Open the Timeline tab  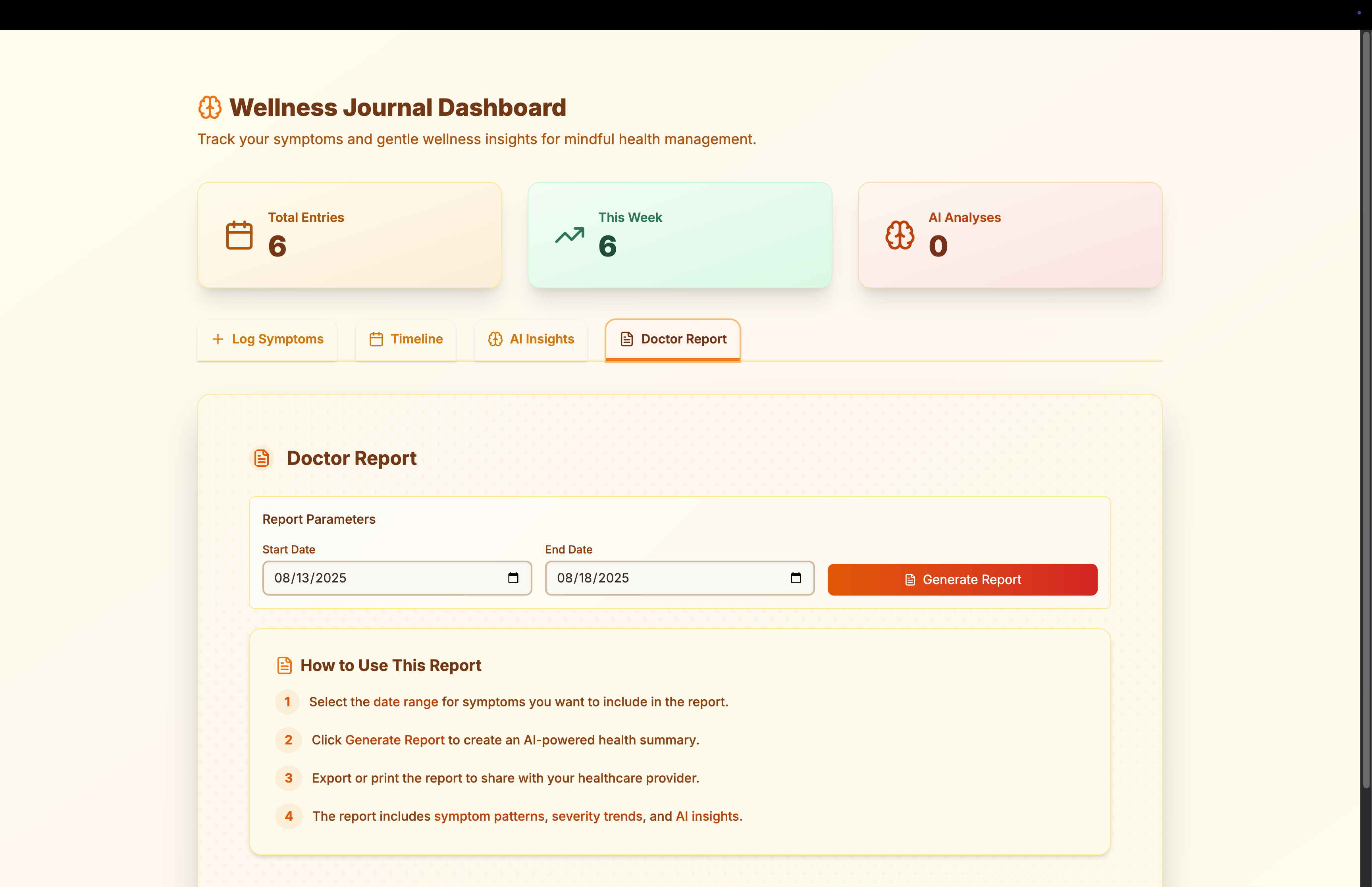coord(406,339)
